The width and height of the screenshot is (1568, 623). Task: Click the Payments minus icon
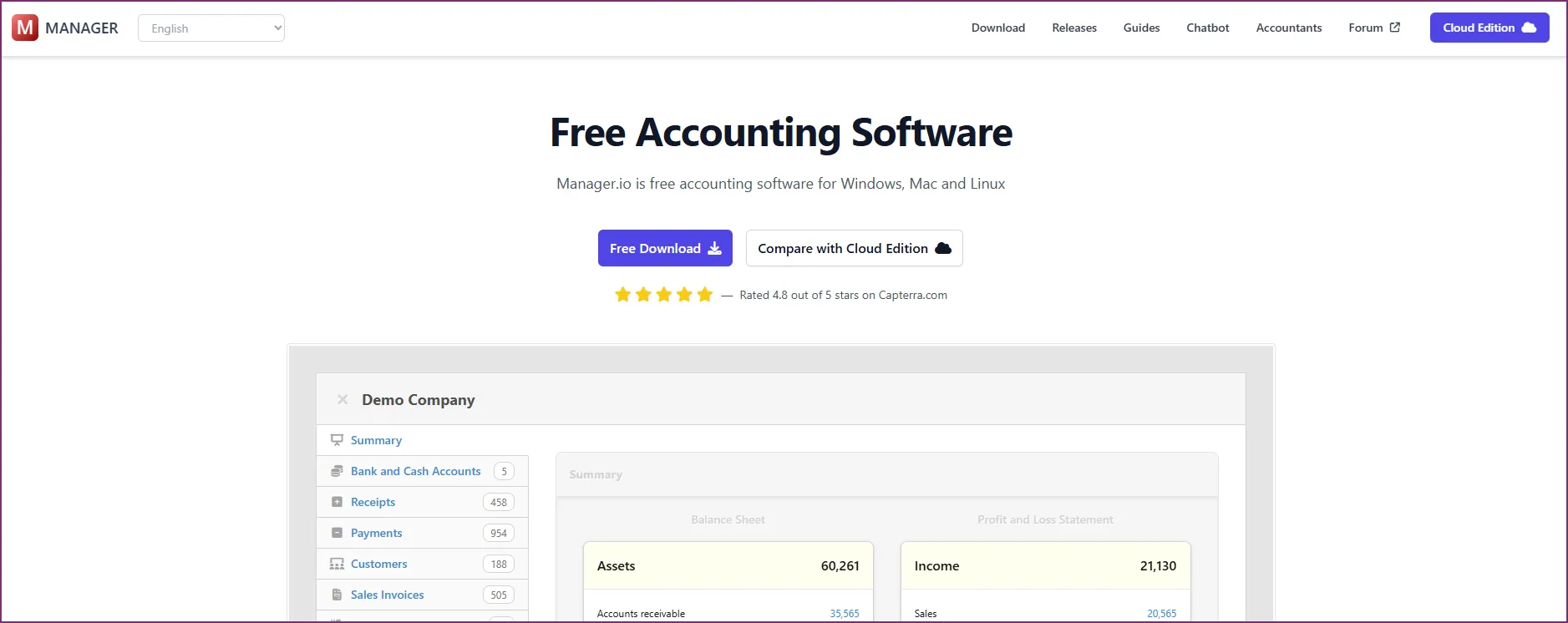pos(337,533)
